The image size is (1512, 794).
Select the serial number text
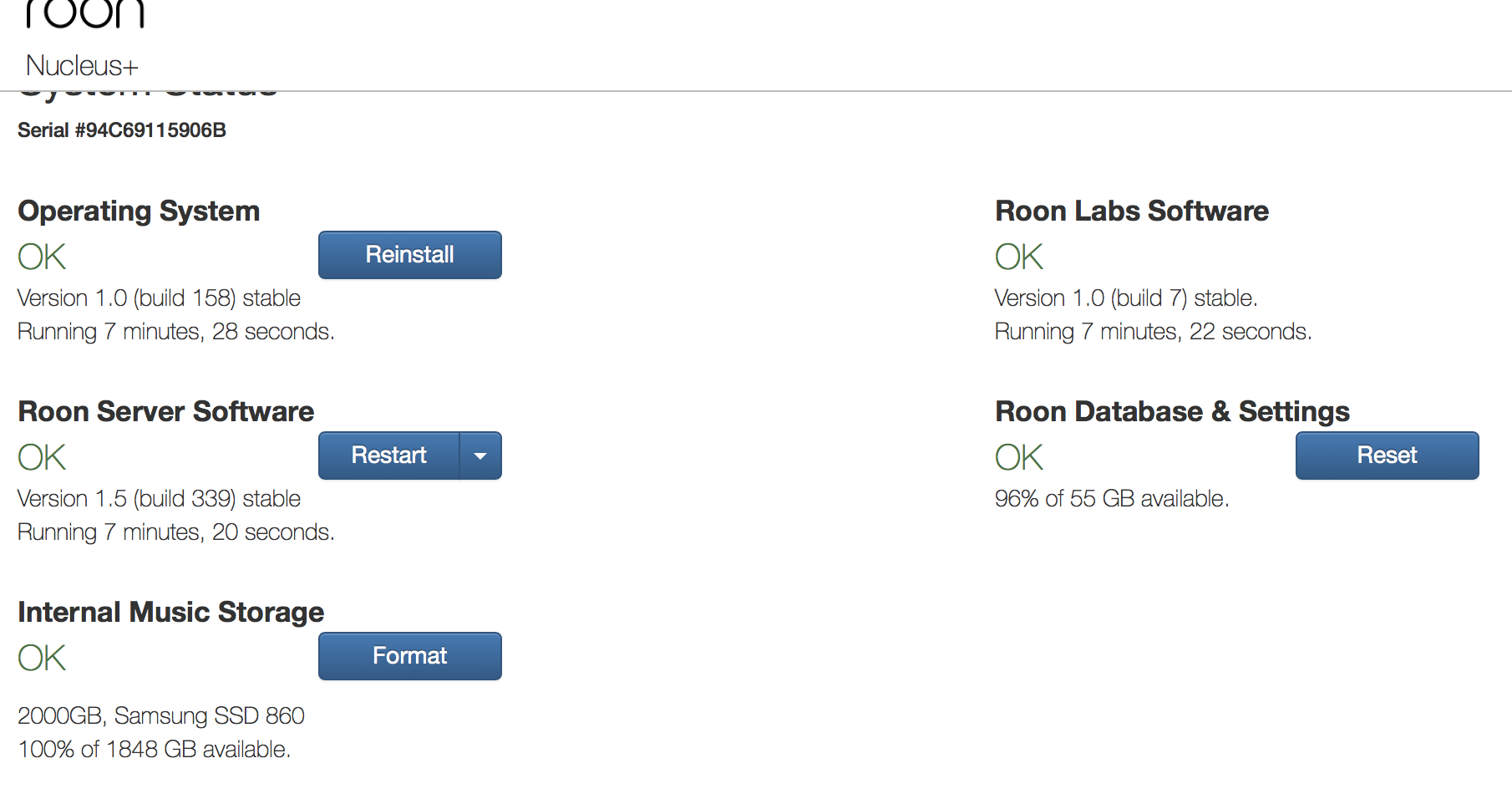point(122,130)
